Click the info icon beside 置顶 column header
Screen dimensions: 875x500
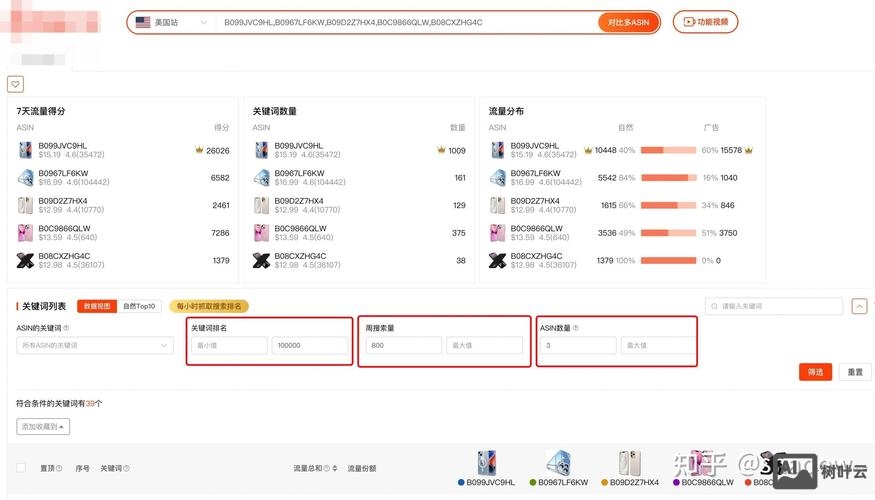[59, 468]
